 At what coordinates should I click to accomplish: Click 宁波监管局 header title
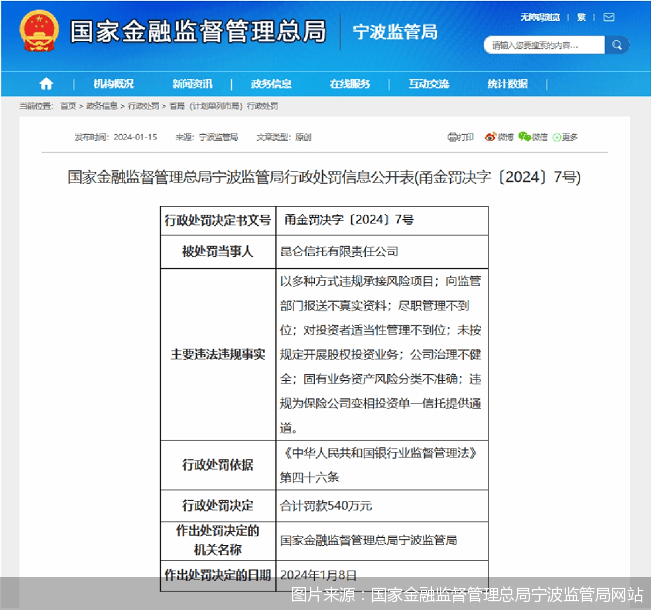pyautogui.click(x=395, y=32)
